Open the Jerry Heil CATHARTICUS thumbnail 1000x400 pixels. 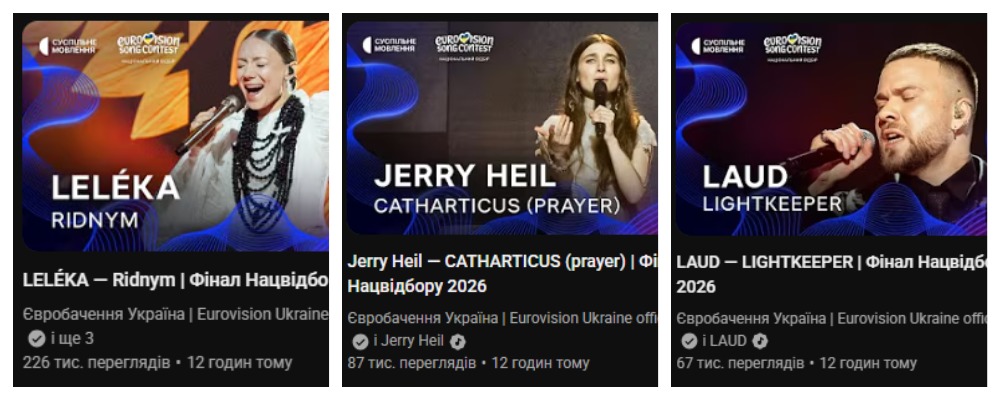pos(503,128)
